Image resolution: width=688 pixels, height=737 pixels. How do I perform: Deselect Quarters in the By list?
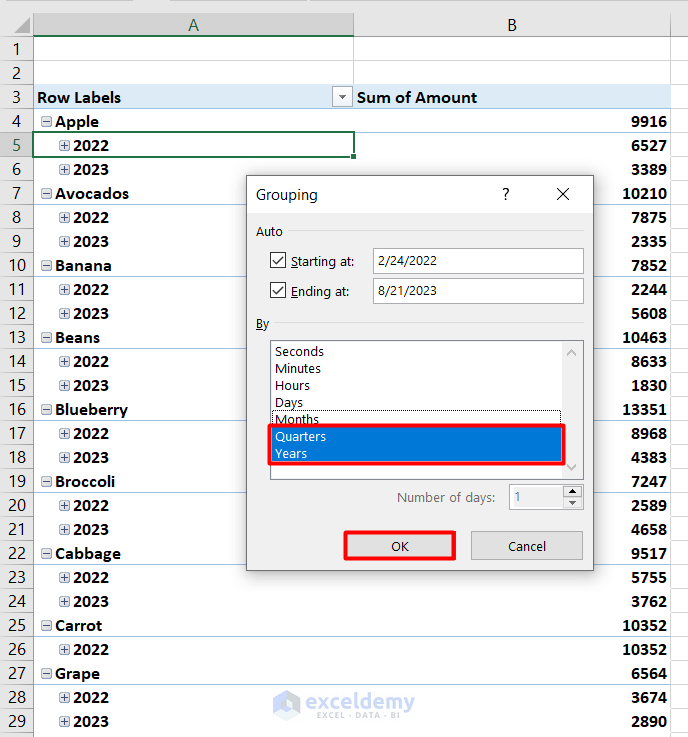coord(416,437)
